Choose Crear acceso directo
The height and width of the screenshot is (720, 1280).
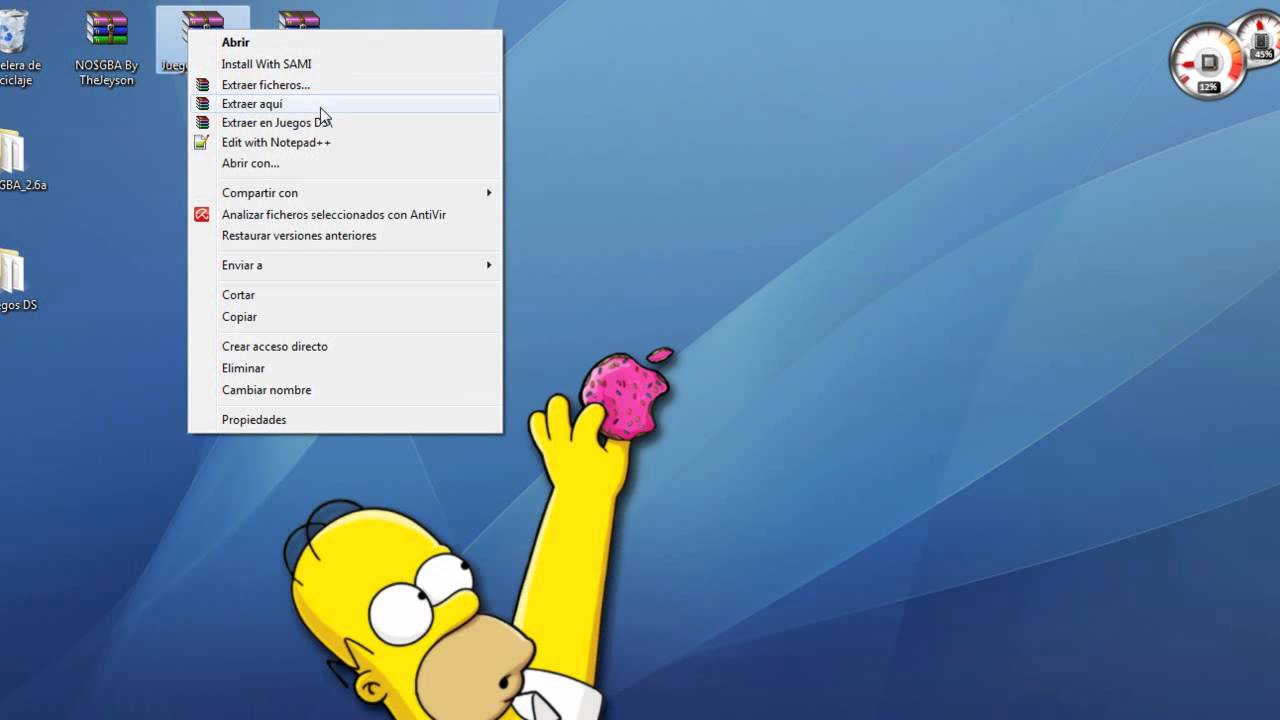tap(345, 347)
